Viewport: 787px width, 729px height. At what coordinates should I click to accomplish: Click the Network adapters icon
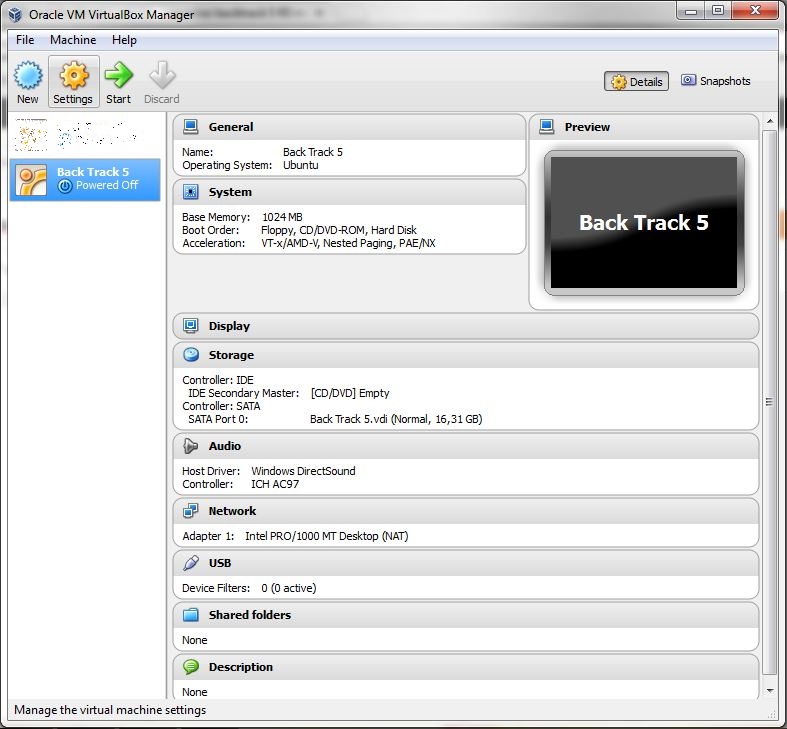point(191,511)
